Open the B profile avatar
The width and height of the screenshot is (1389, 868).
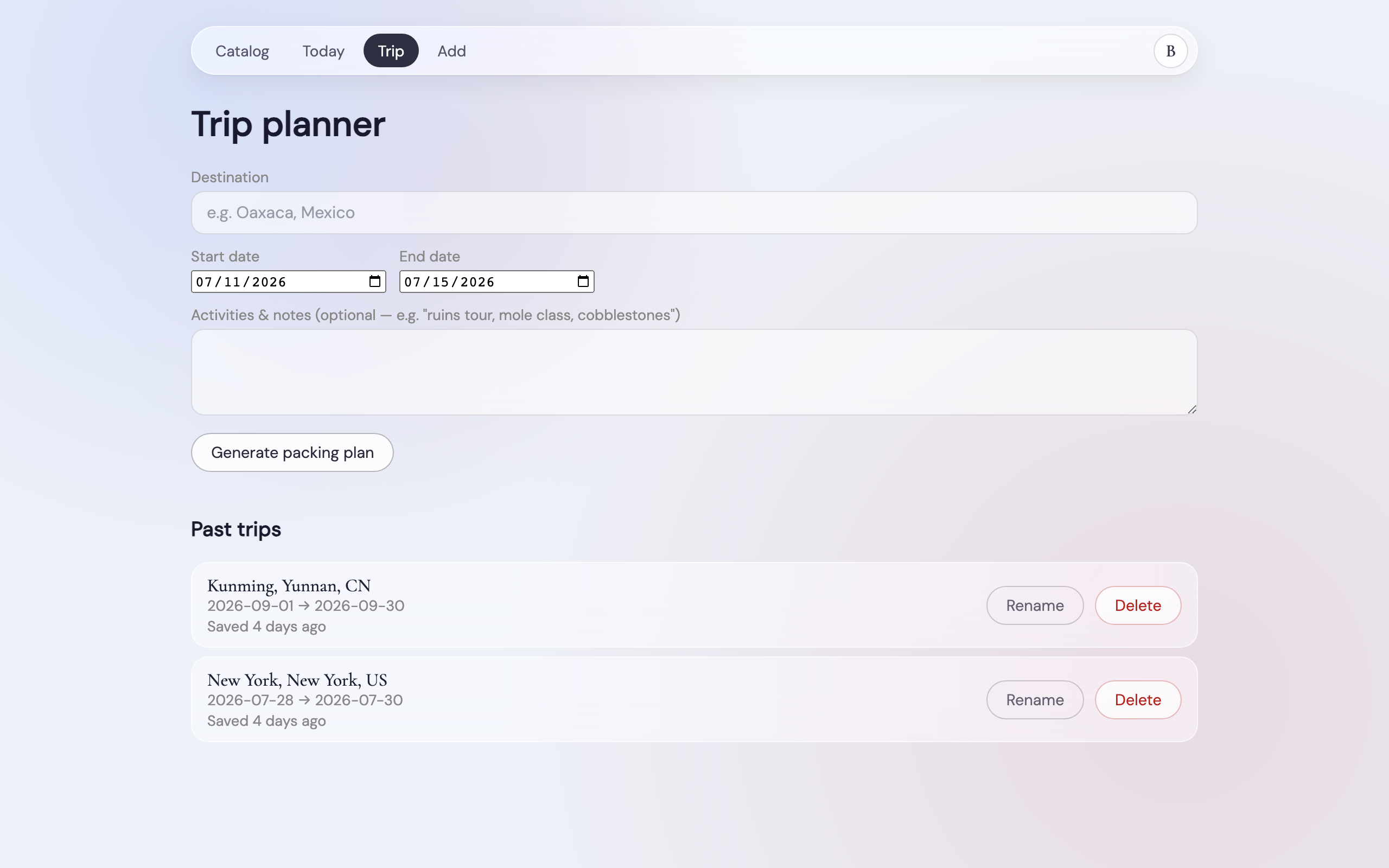1170,51
